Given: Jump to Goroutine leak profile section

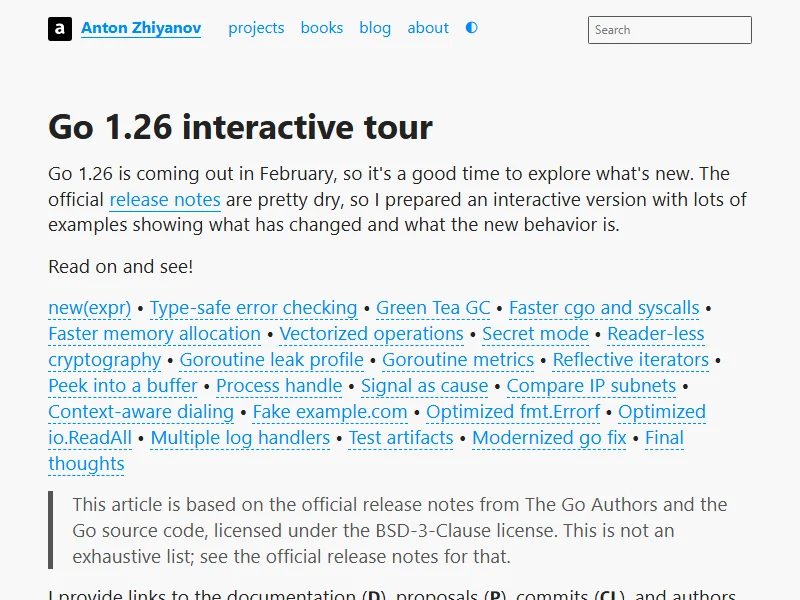Looking at the screenshot, I should click(272, 360).
